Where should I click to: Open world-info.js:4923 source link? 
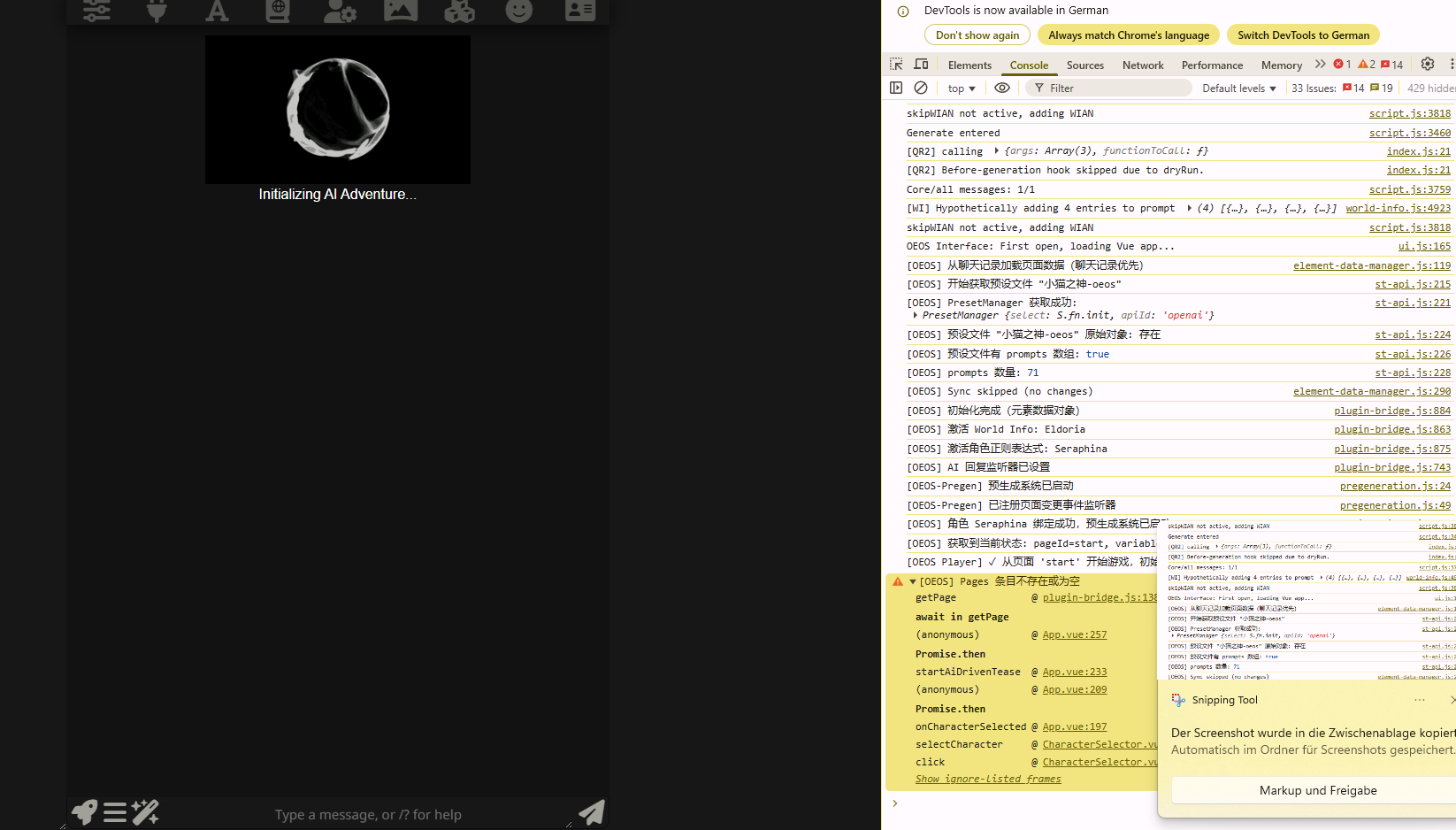[x=1398, y=208]
